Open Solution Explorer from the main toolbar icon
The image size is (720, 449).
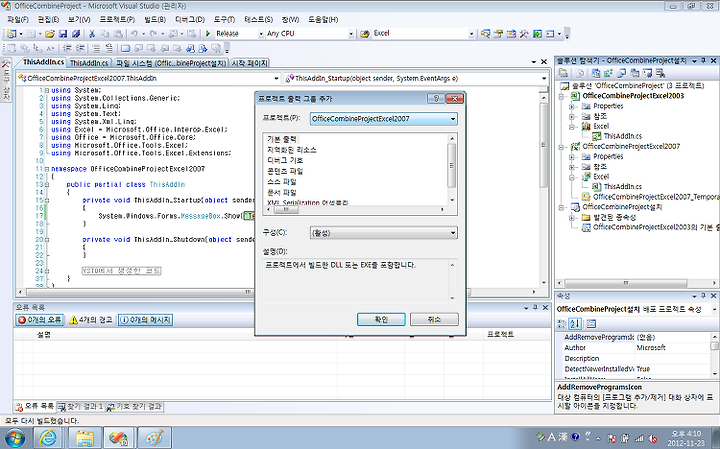tap(485, 34)
